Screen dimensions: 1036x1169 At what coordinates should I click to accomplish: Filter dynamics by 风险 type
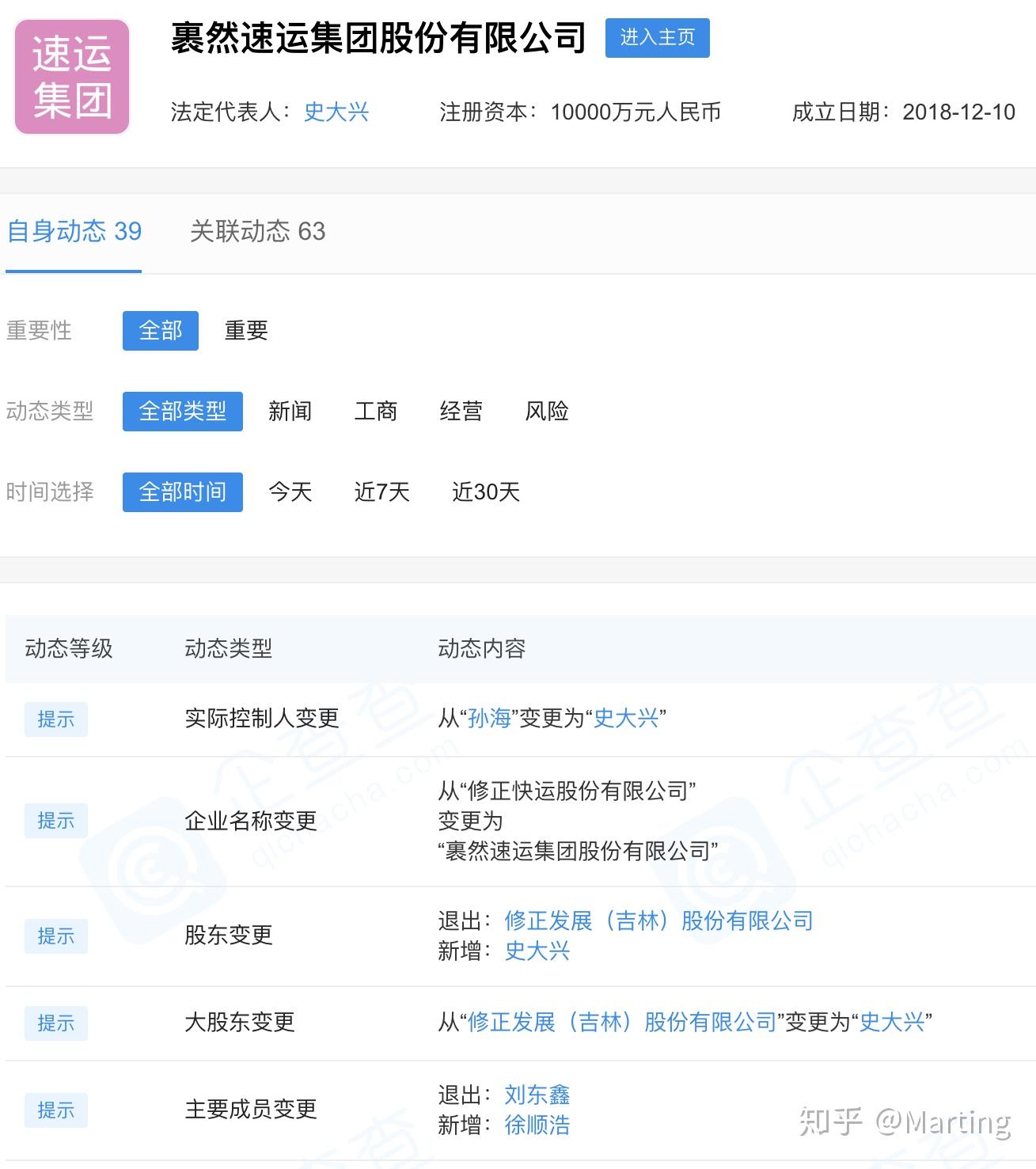tap(547, 412)
